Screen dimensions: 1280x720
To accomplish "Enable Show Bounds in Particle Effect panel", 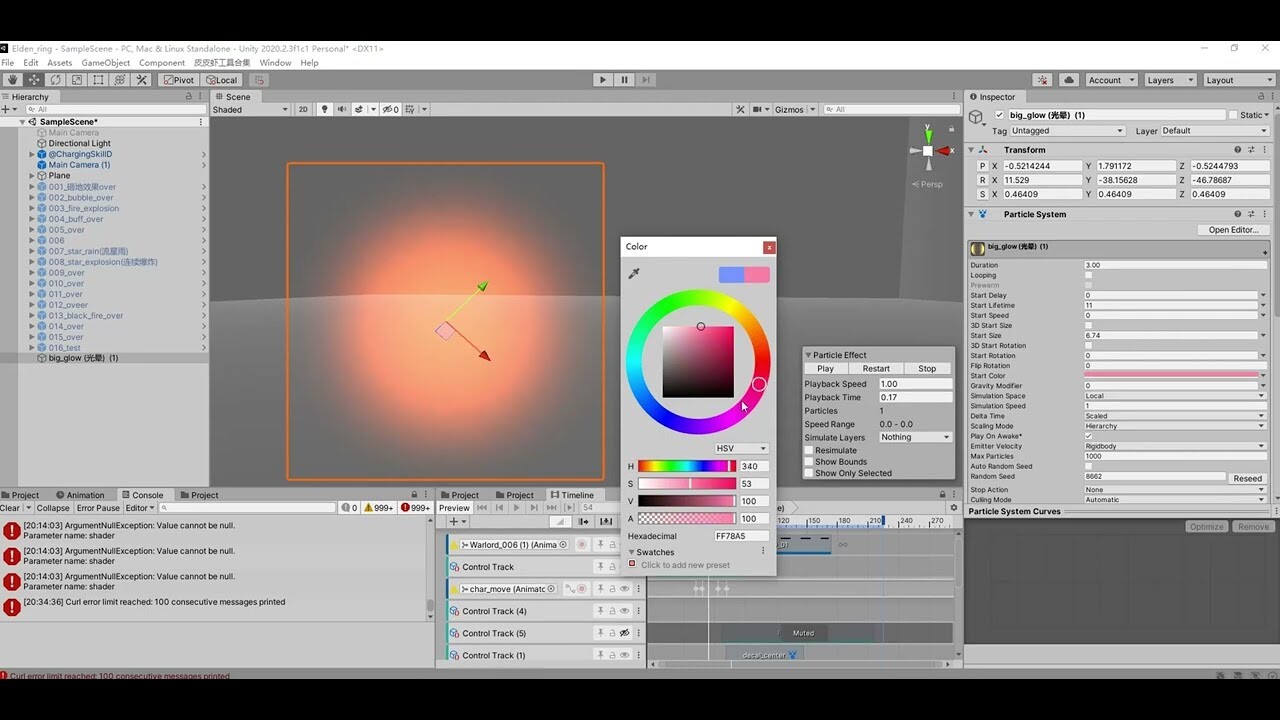I will 808,461.
